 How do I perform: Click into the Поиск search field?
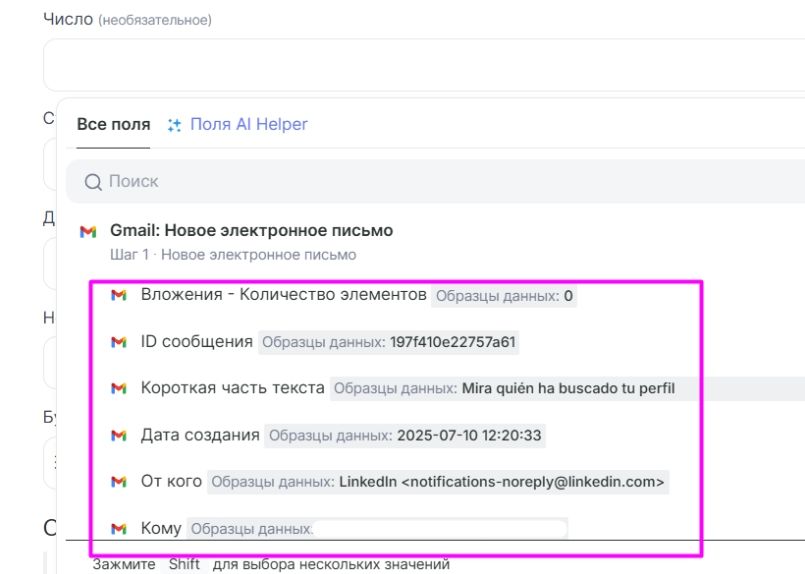400,182
